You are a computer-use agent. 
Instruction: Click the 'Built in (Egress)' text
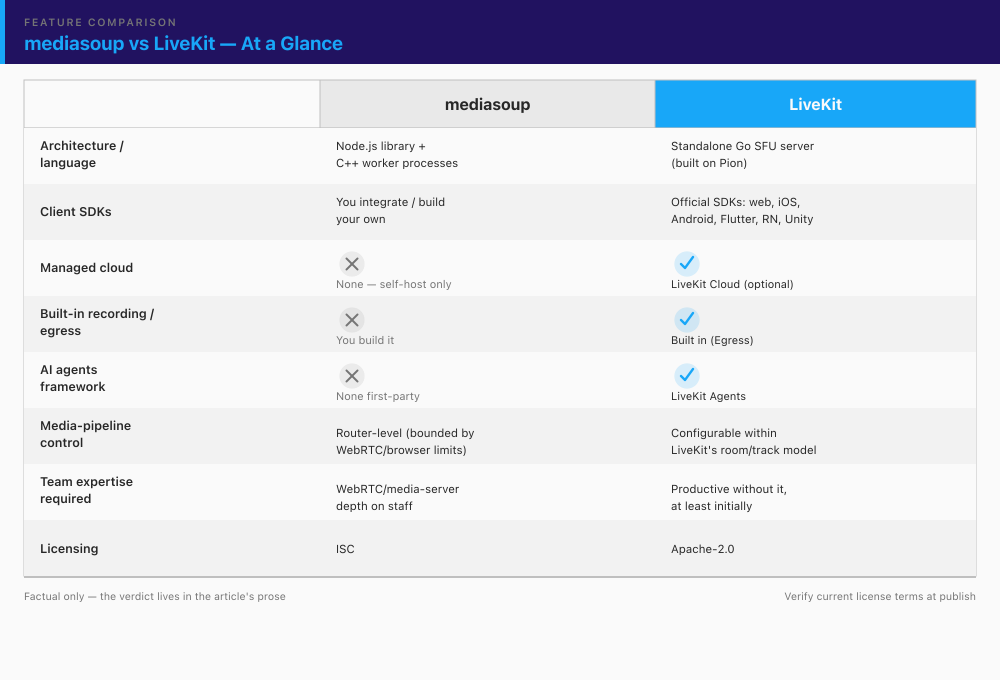click(x=712, y=341)
